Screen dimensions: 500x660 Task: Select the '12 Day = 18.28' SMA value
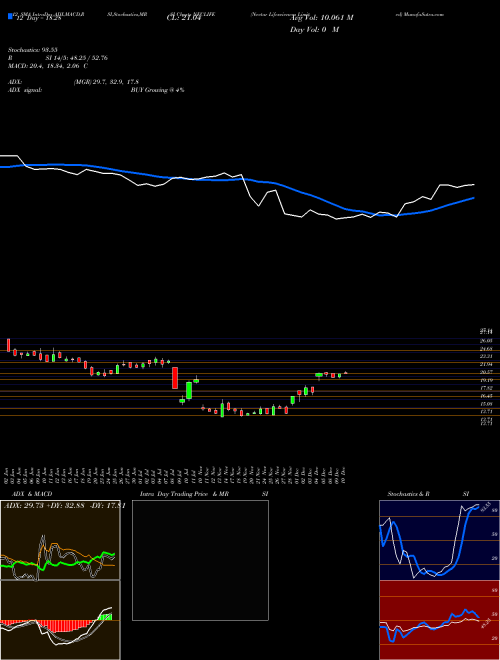tap(37, 18)
